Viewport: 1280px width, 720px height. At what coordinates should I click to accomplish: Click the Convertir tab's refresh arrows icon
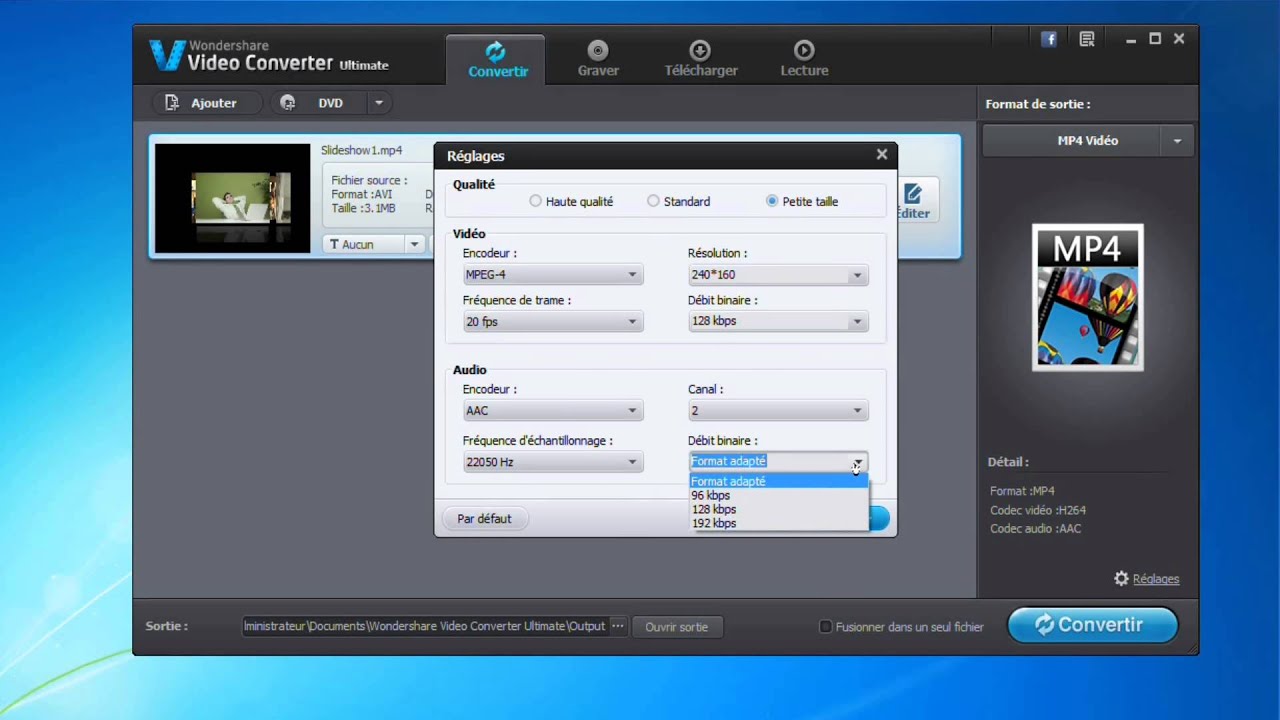click(x=496, y=51)
